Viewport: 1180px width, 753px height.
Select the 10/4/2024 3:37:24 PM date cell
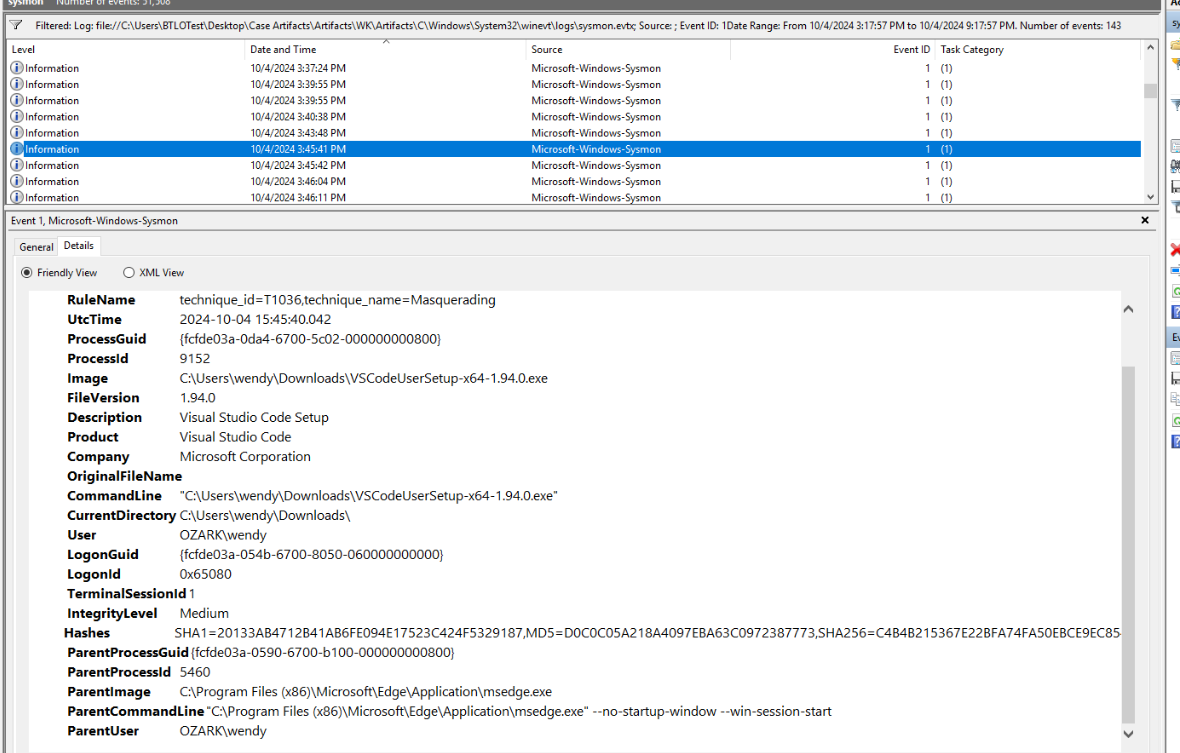(298, 68)
